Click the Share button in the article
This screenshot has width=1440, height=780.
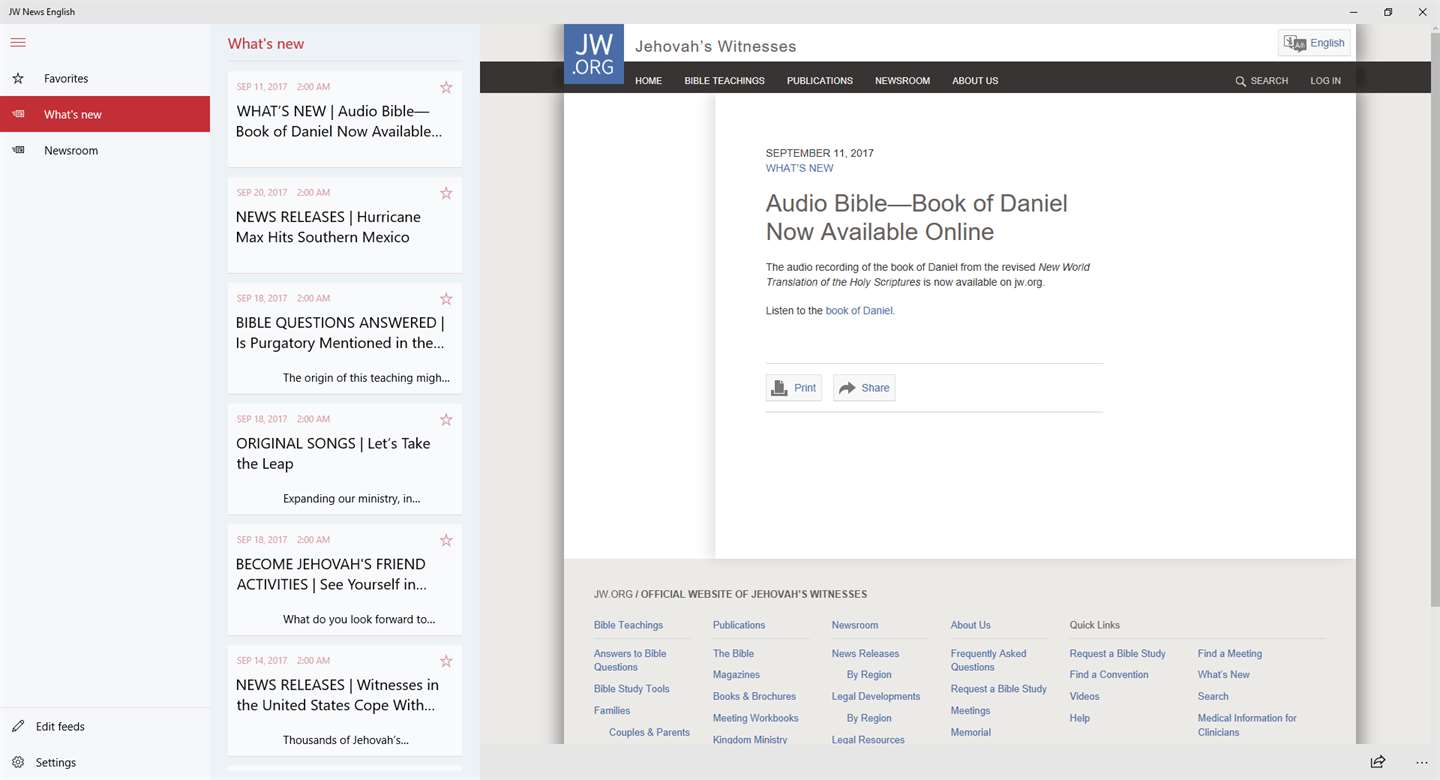(x=864, y=388)
